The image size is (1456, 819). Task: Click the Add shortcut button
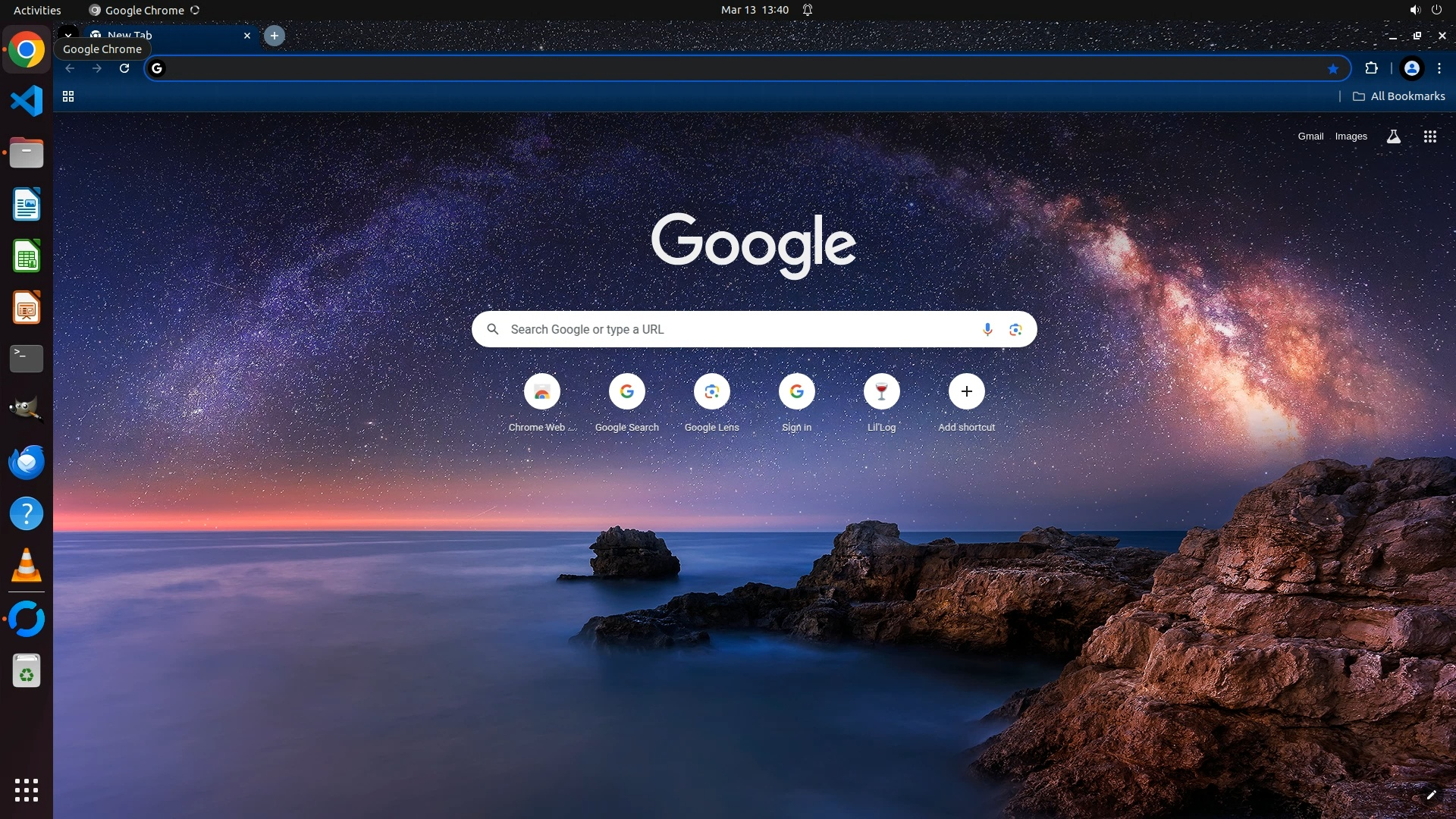(966, 392)
